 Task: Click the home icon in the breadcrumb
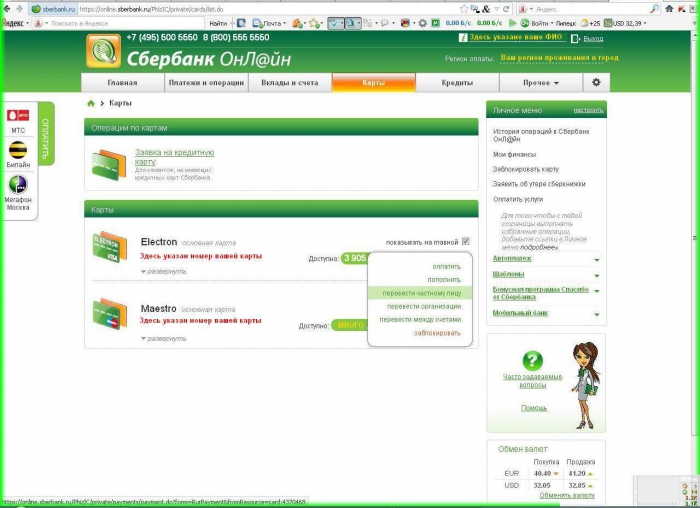pos(91,103)
